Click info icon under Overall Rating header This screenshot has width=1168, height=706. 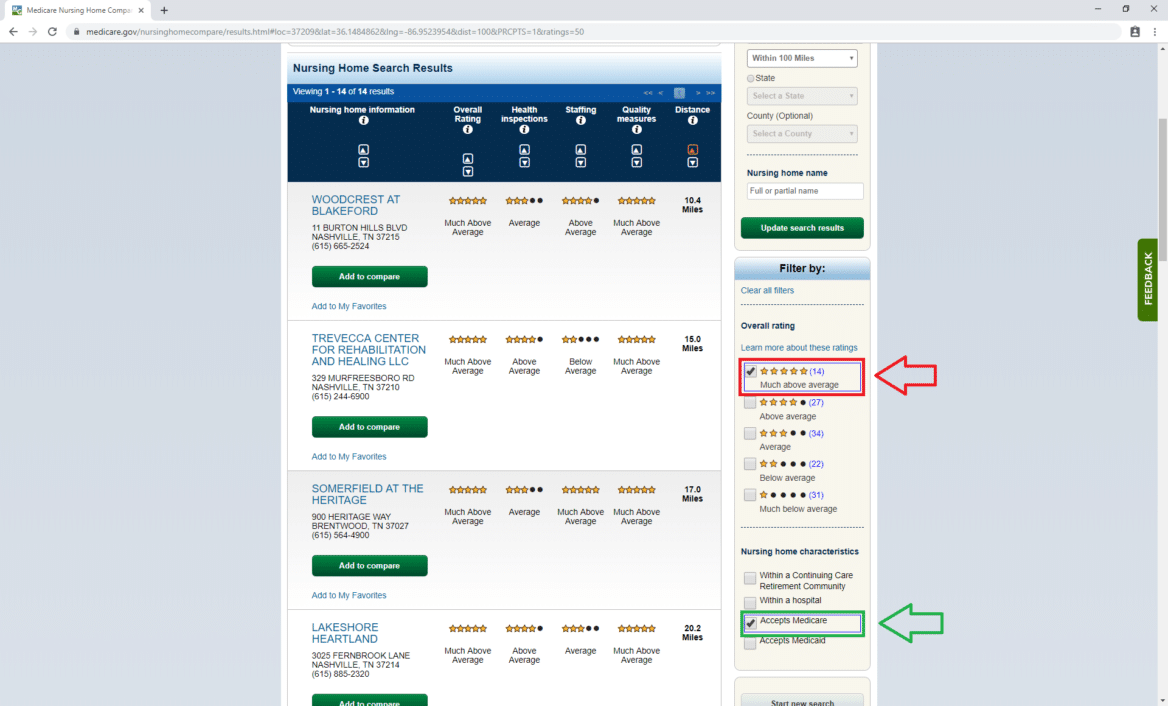coord(468,131)
